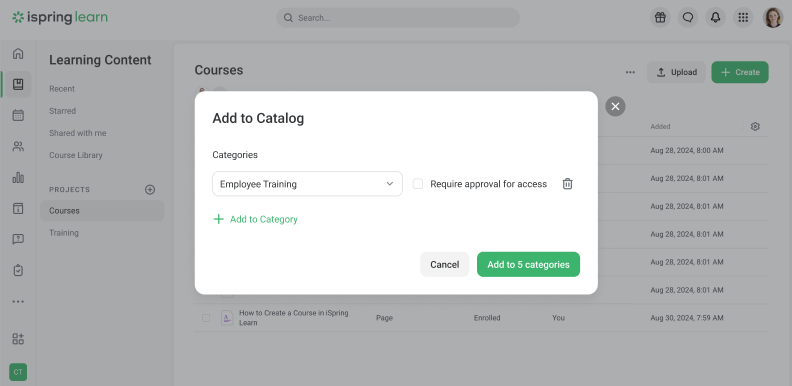792x386 pixels.
Task: Expand the Employee Training category dropdown
Action: coord(307,184)
